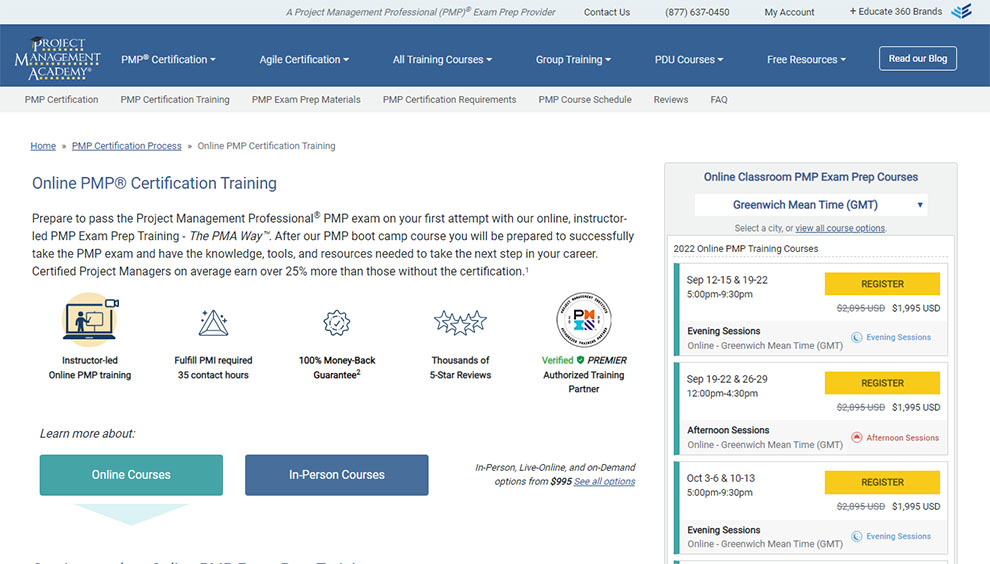990x564 pixels.
Task: Open the Greenwich Mean Time timezone selector
Action: [x=811, y=205]
